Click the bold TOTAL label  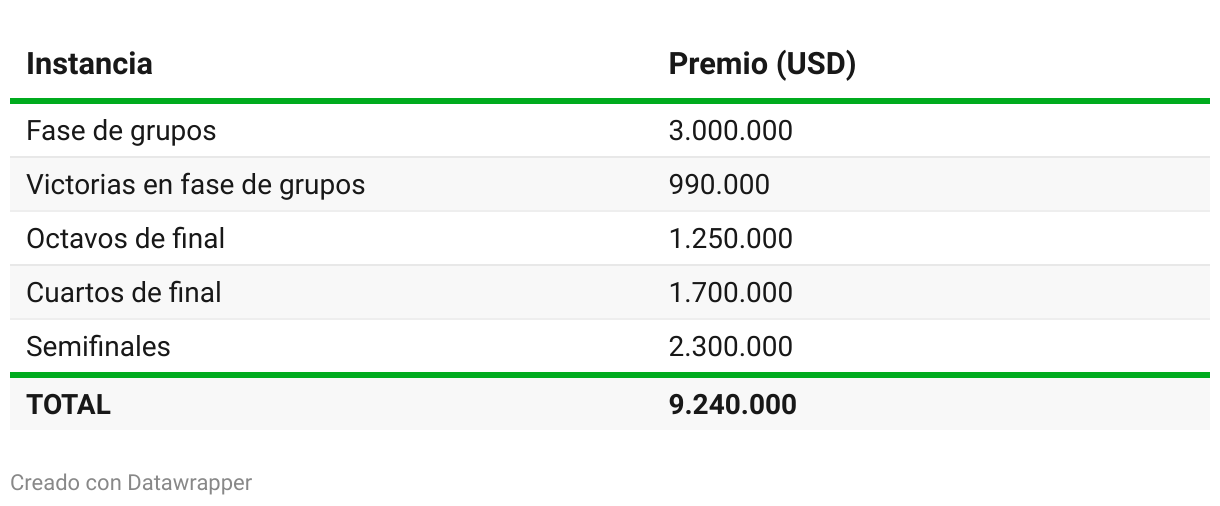click(x=68, y=404)
